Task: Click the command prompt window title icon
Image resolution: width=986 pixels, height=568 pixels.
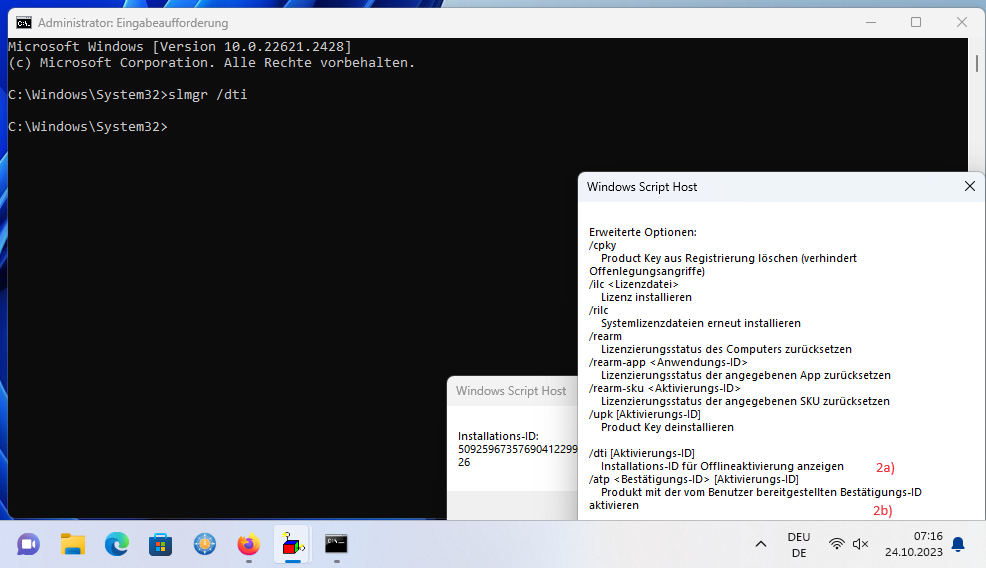Action: click(24, 23)
